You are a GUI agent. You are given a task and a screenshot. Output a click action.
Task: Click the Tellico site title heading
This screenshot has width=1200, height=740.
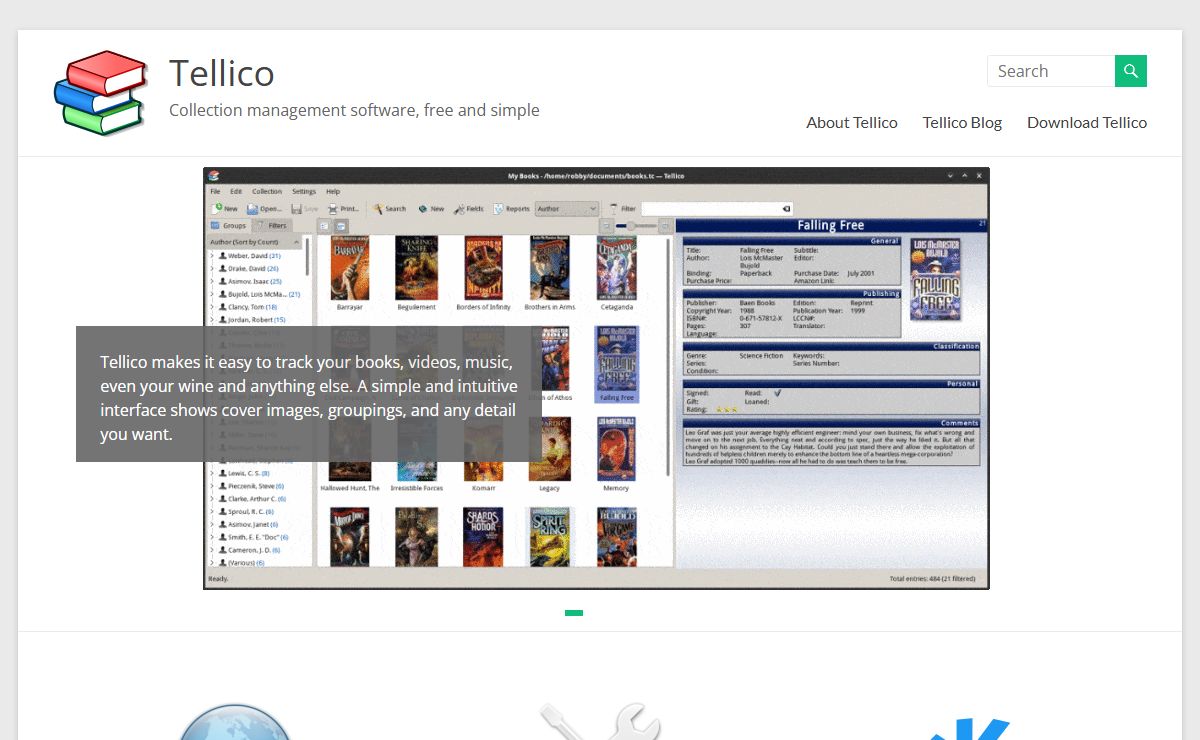(x=222, y=73)
